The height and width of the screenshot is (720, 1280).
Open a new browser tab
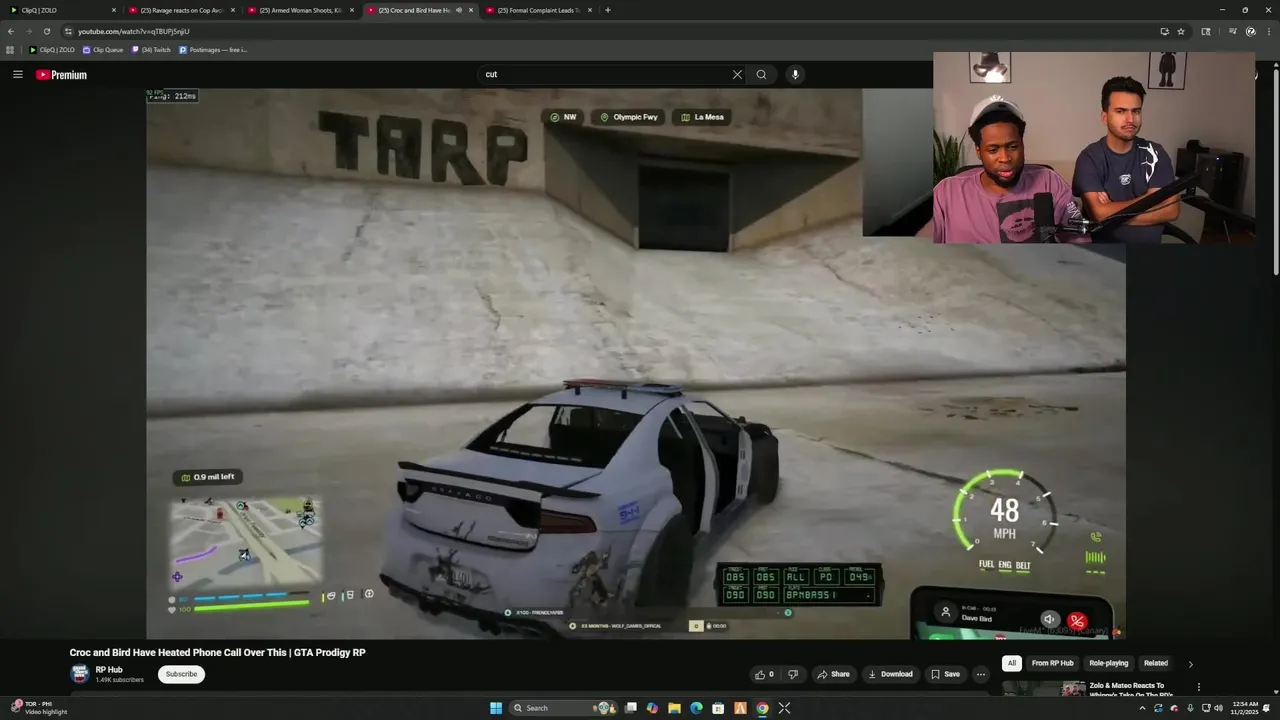click(608, 10)
